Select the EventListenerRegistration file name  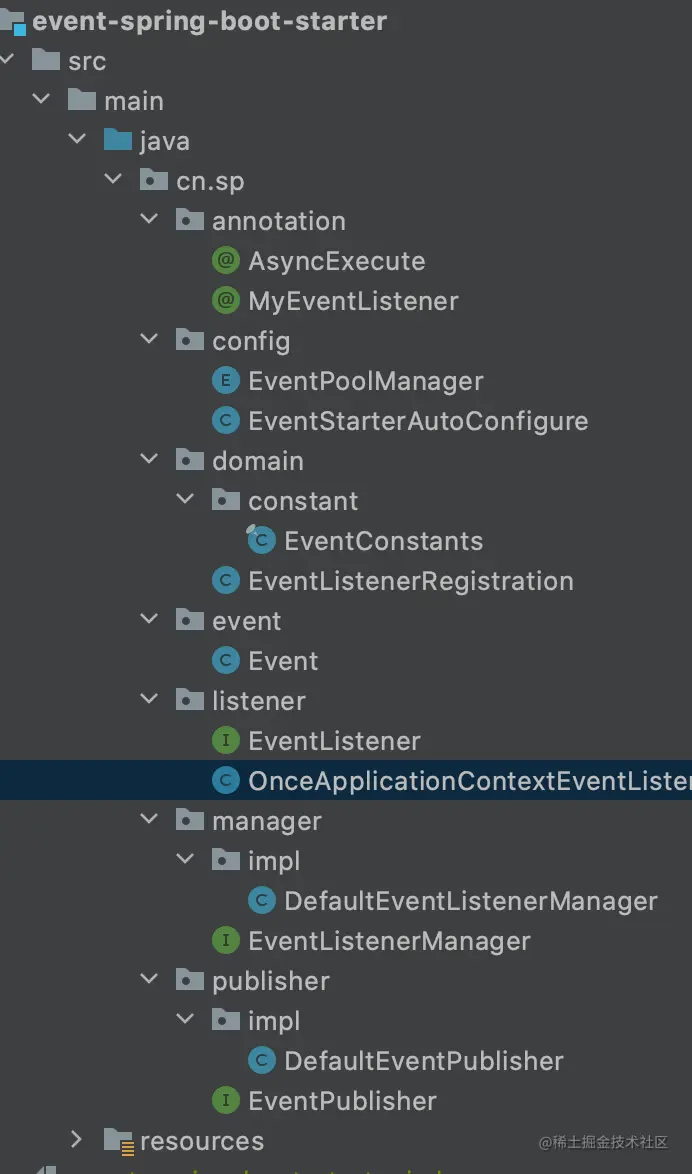[x=411, y=582]
